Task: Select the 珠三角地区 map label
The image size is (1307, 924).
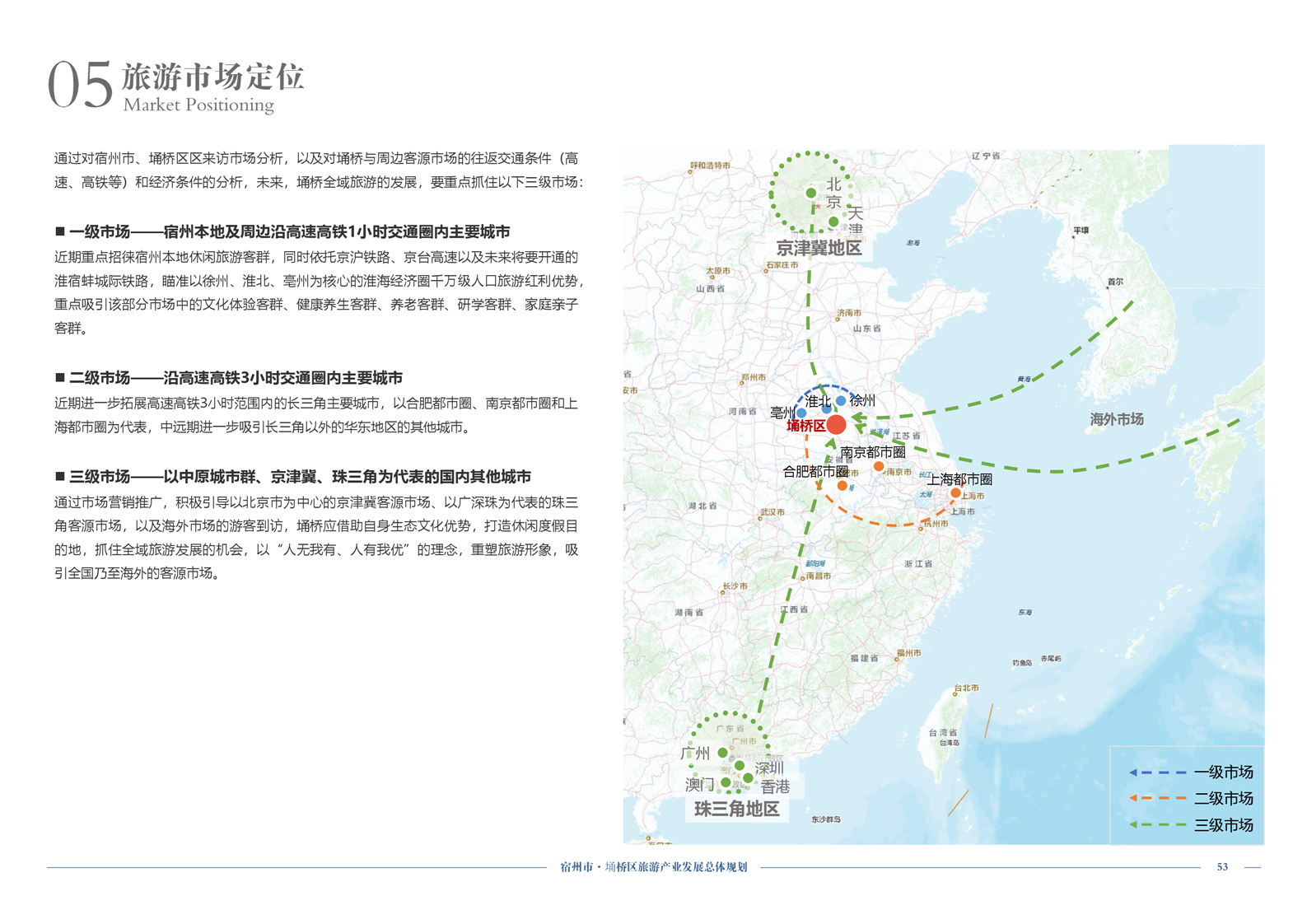Action: pyautogui.click(x=736, y=809)
